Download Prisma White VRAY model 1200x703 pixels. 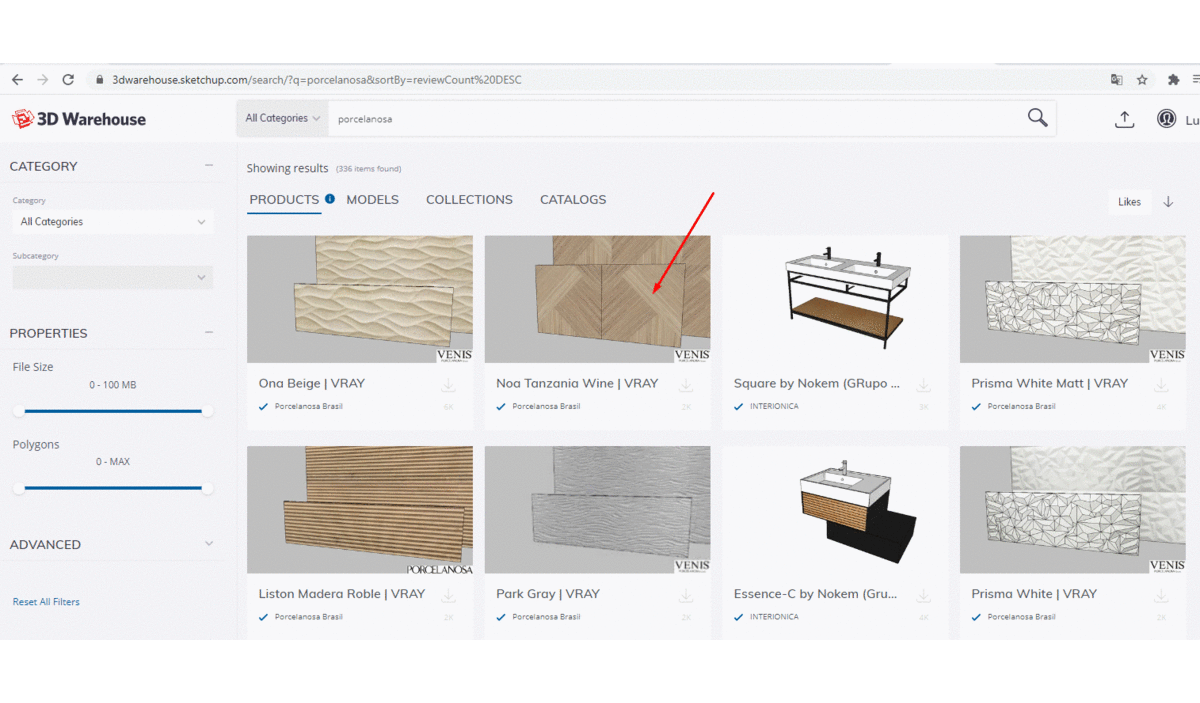(x=1161, y=595)
